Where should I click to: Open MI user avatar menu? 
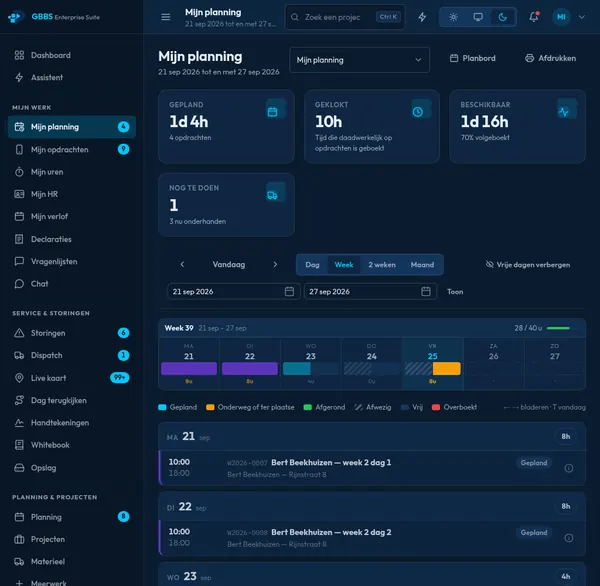coord(561,17)
